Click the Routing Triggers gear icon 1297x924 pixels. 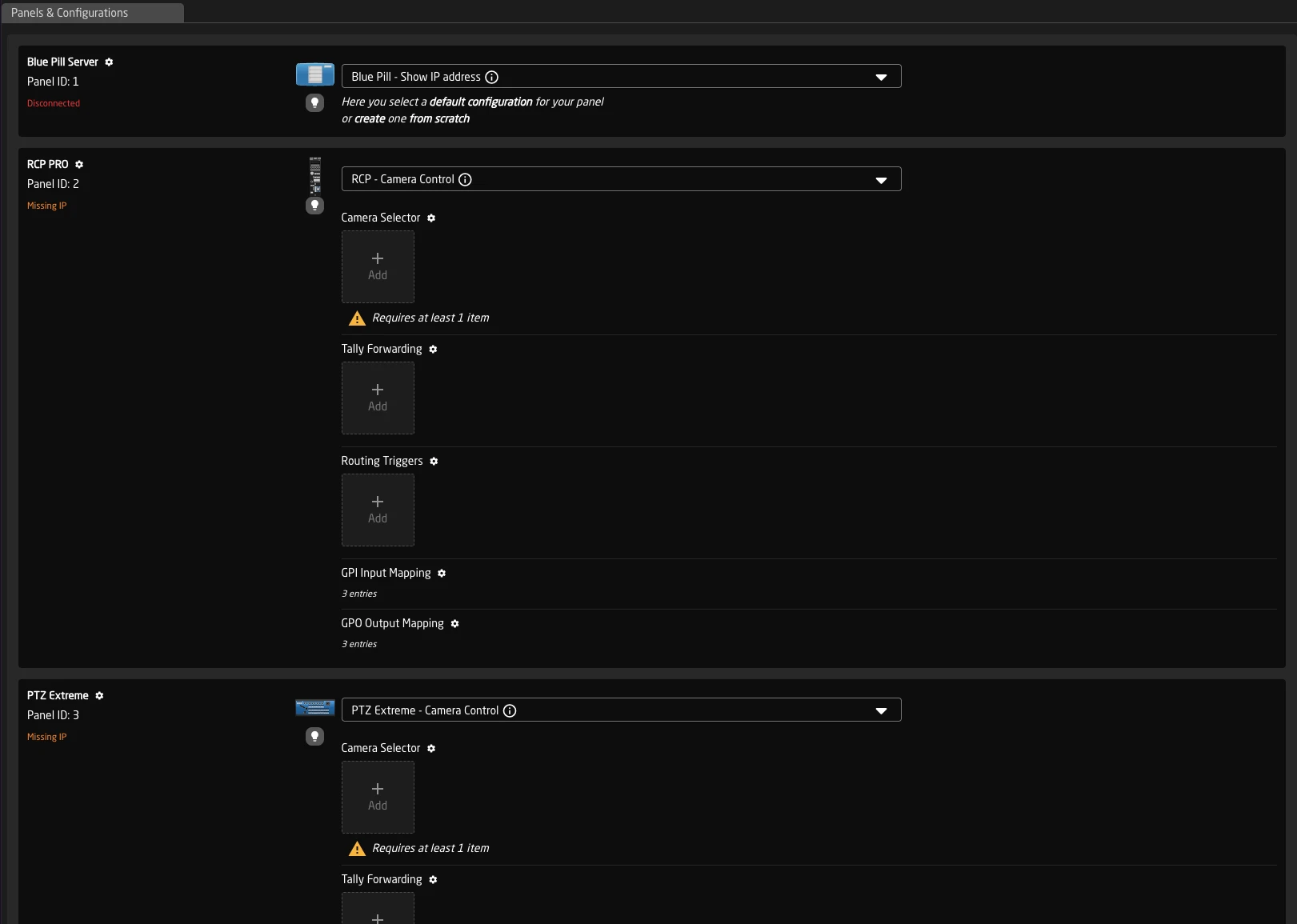[x=434, y=462]
